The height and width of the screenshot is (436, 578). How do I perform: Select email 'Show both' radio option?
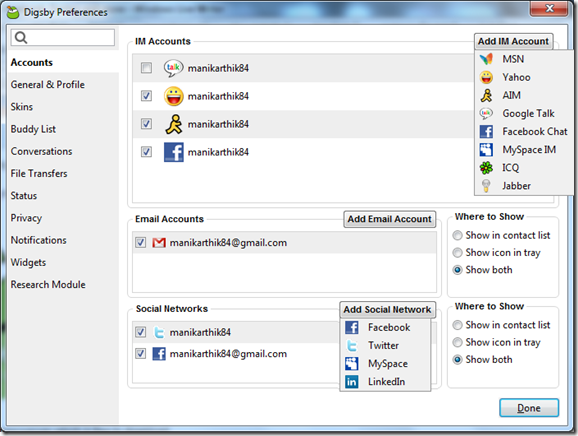coord(457,270)
